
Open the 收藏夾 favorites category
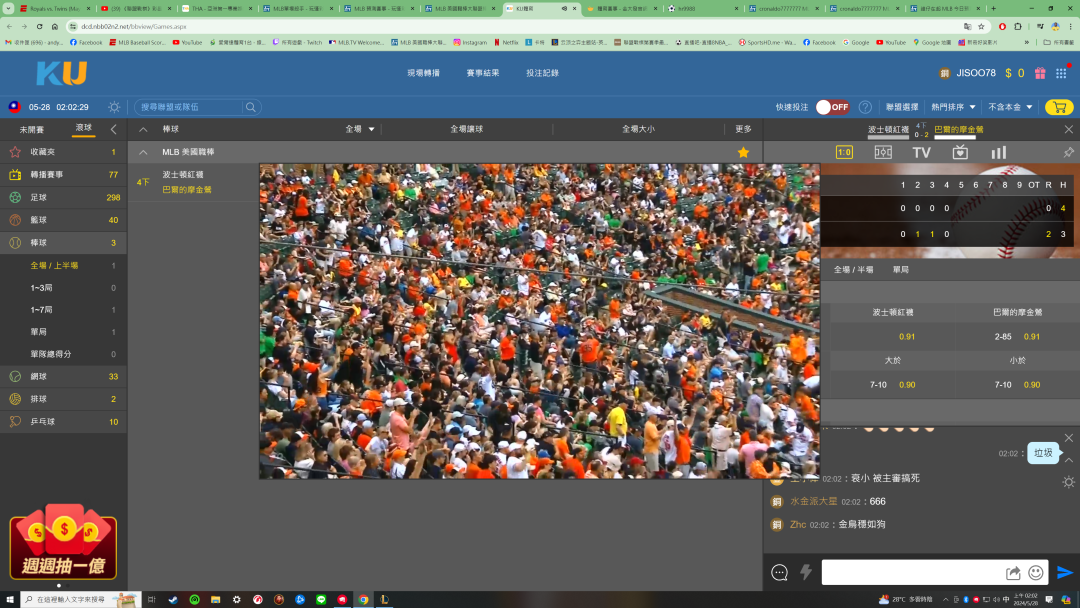click(x=63, y=152)
